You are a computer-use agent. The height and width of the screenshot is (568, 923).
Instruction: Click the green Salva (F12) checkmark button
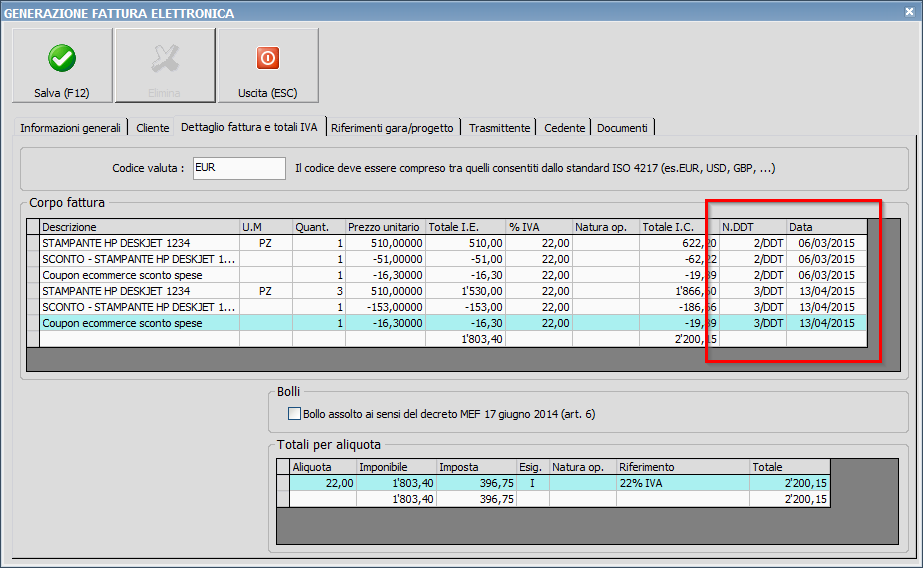click(x=62, y=65)
